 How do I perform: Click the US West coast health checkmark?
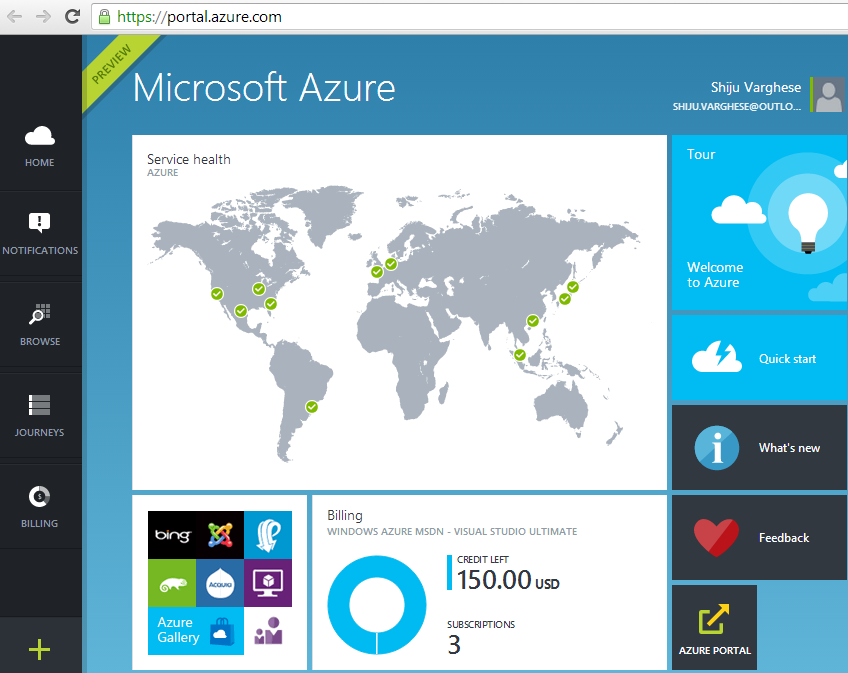pos(217,294)
